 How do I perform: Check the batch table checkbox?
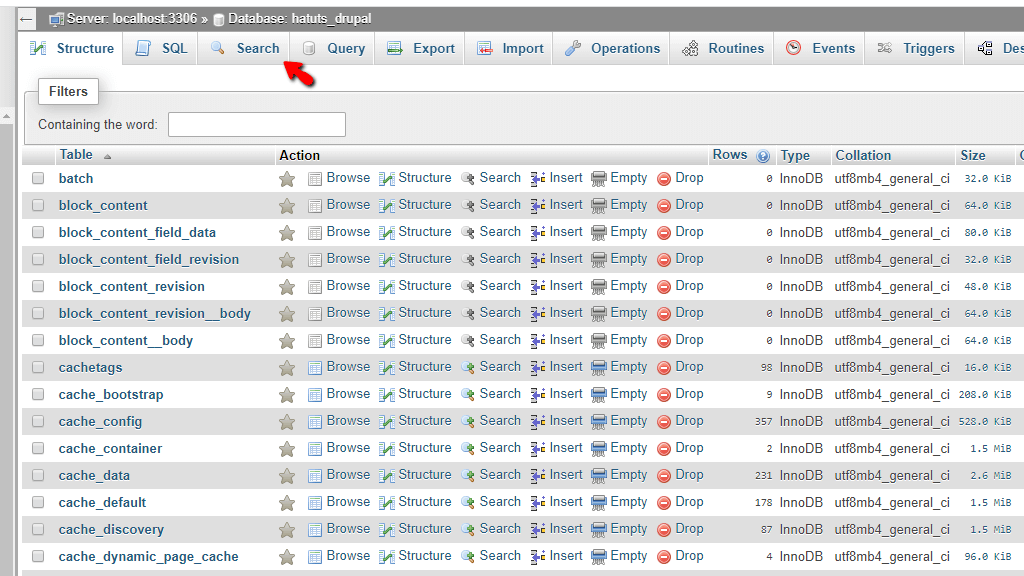point(38,178)
